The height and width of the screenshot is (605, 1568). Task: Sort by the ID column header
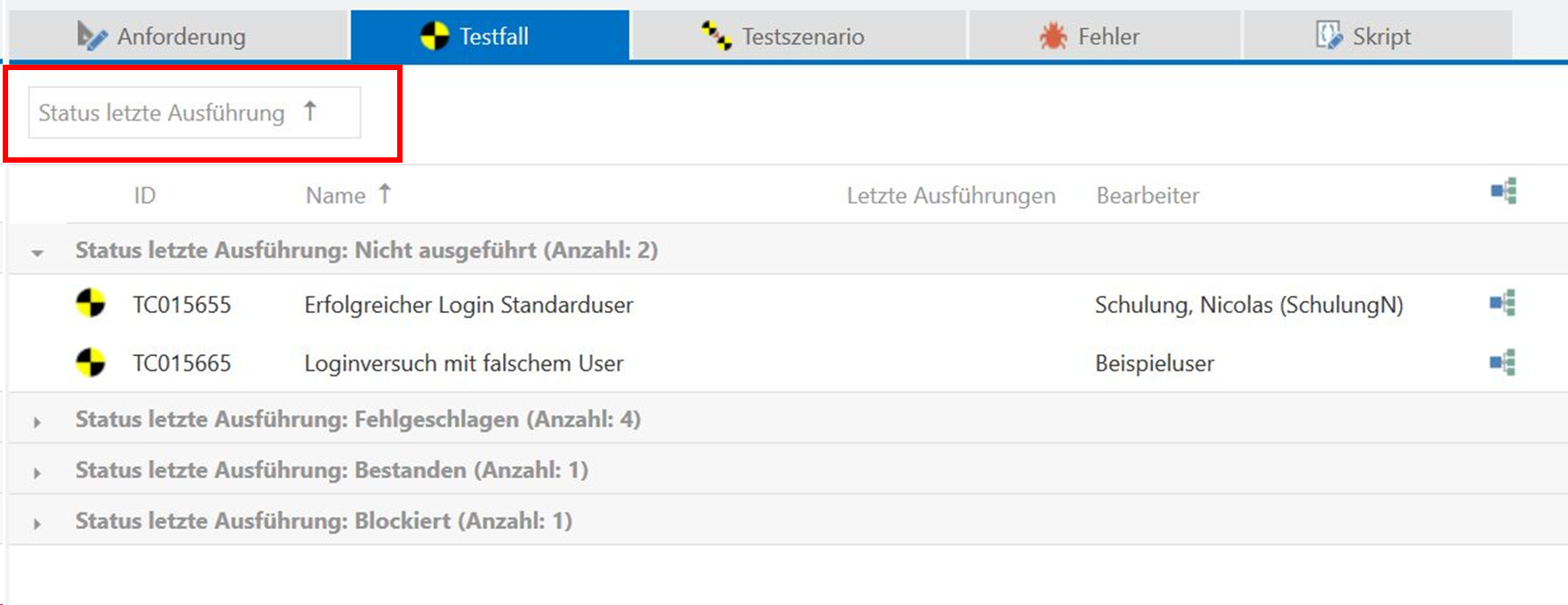point(145,195)
